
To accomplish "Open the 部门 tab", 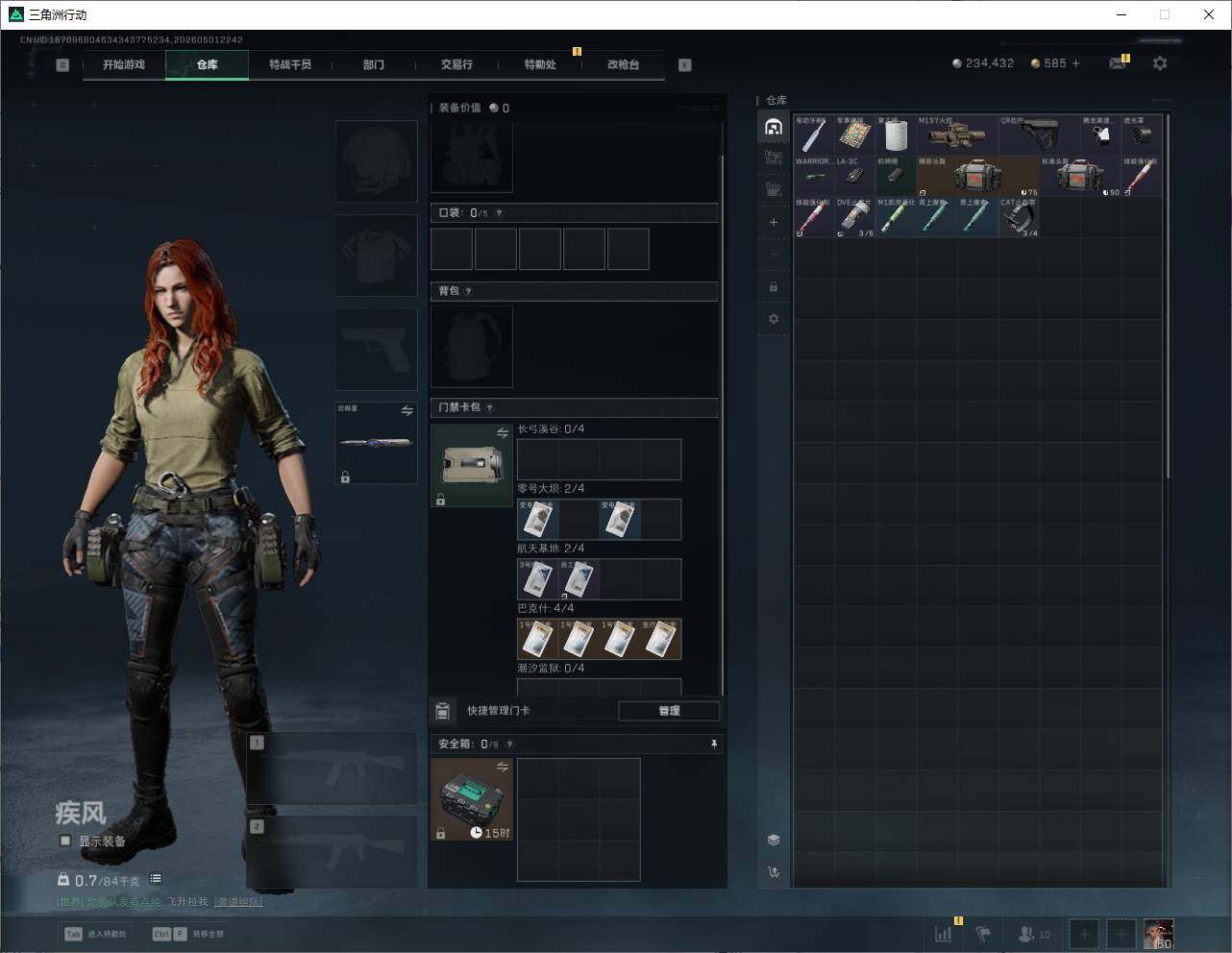I will click(x=374, y=64).
